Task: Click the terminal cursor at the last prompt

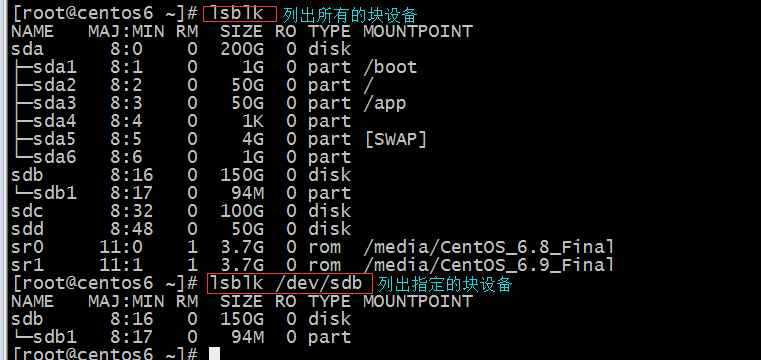Action: [x=214, y=354]
